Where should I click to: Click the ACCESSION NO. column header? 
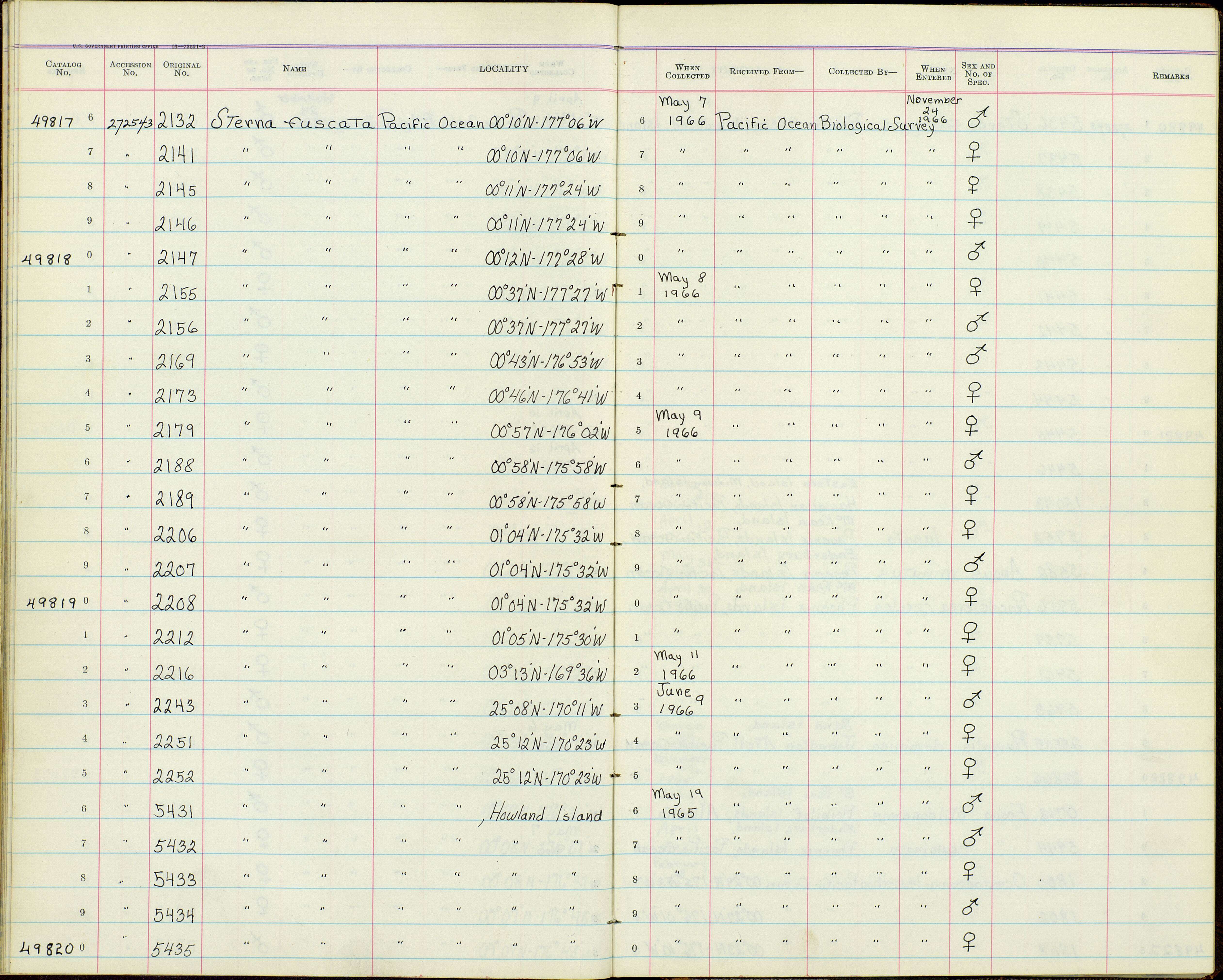click(x=130, y=69)
